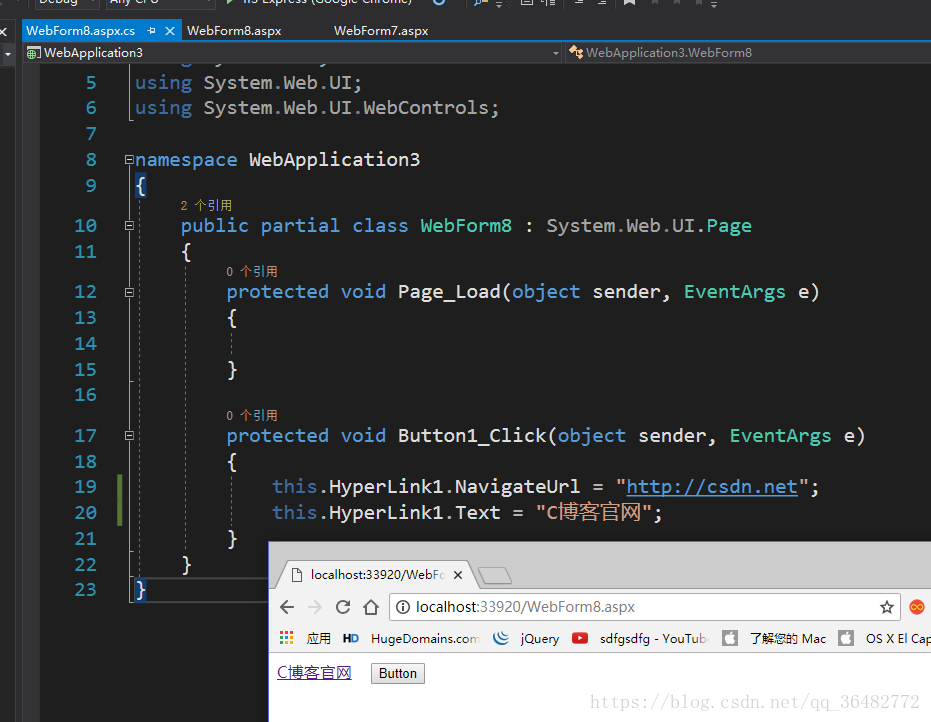Bookmark this page with the star icon
Image resolution: width=931 pixels, height=722 pixels.
(887, 607)
